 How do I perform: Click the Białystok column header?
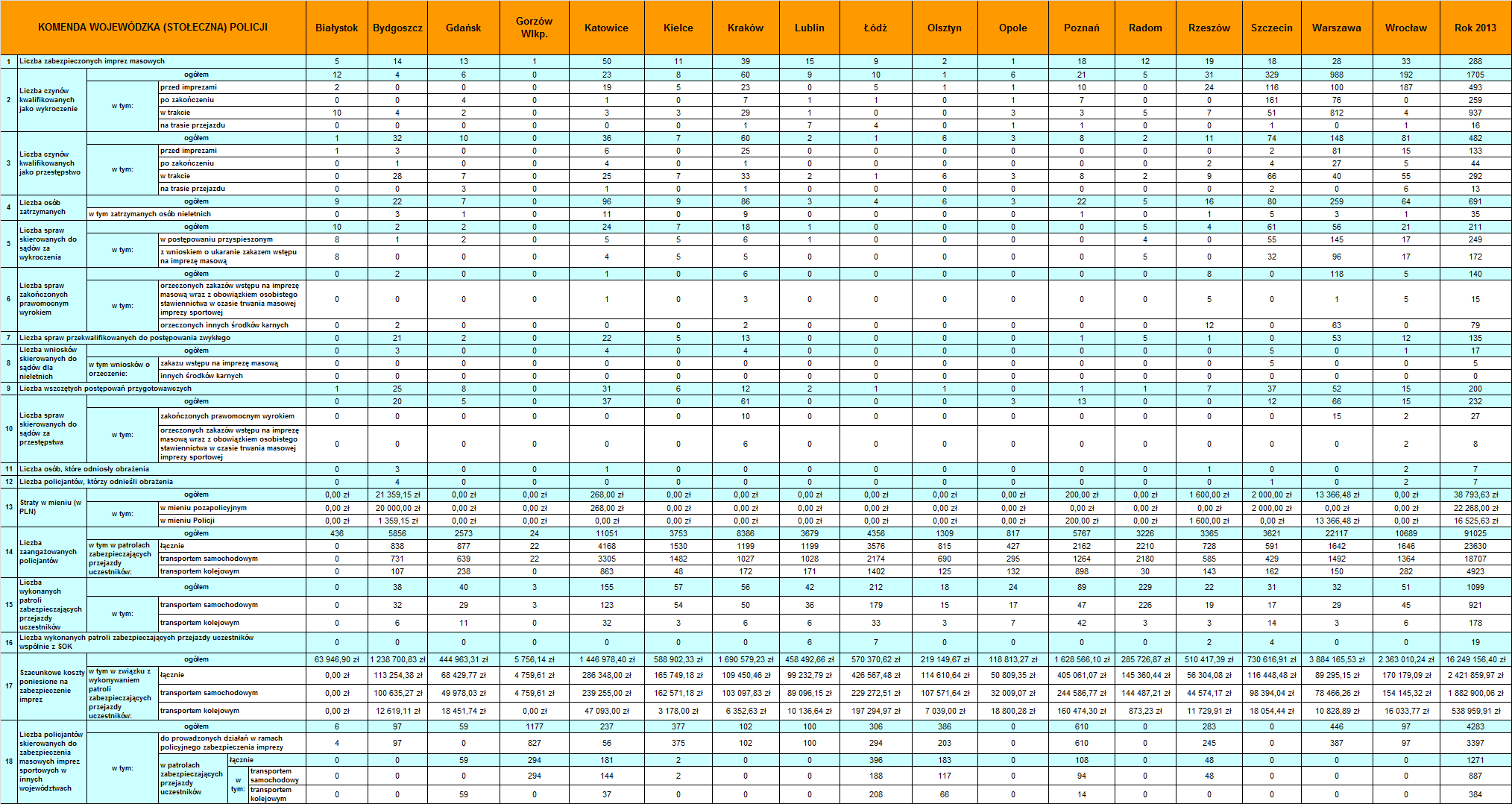[x=336, y=28]
